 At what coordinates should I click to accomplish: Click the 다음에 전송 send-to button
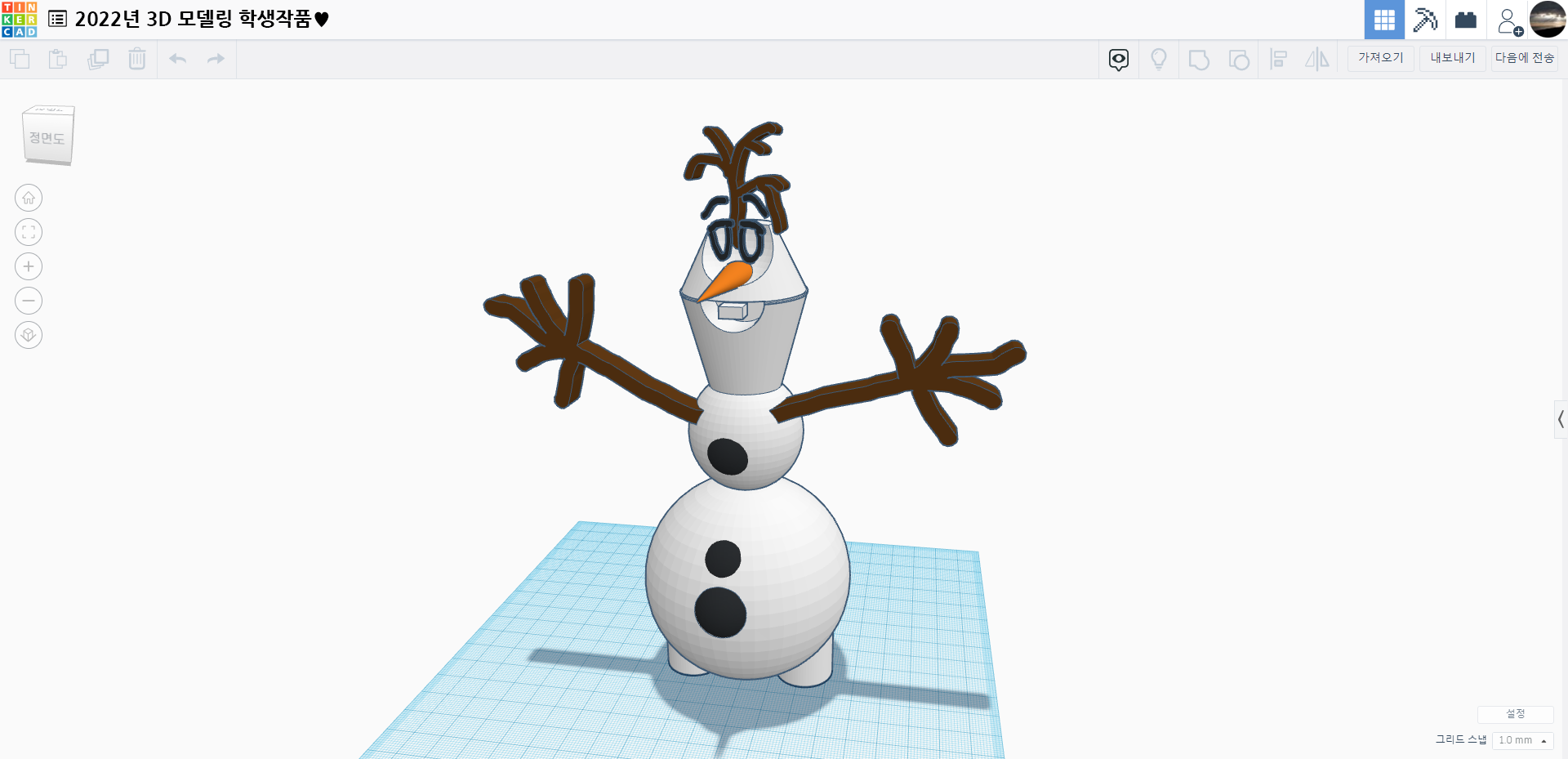point(1525,58)
